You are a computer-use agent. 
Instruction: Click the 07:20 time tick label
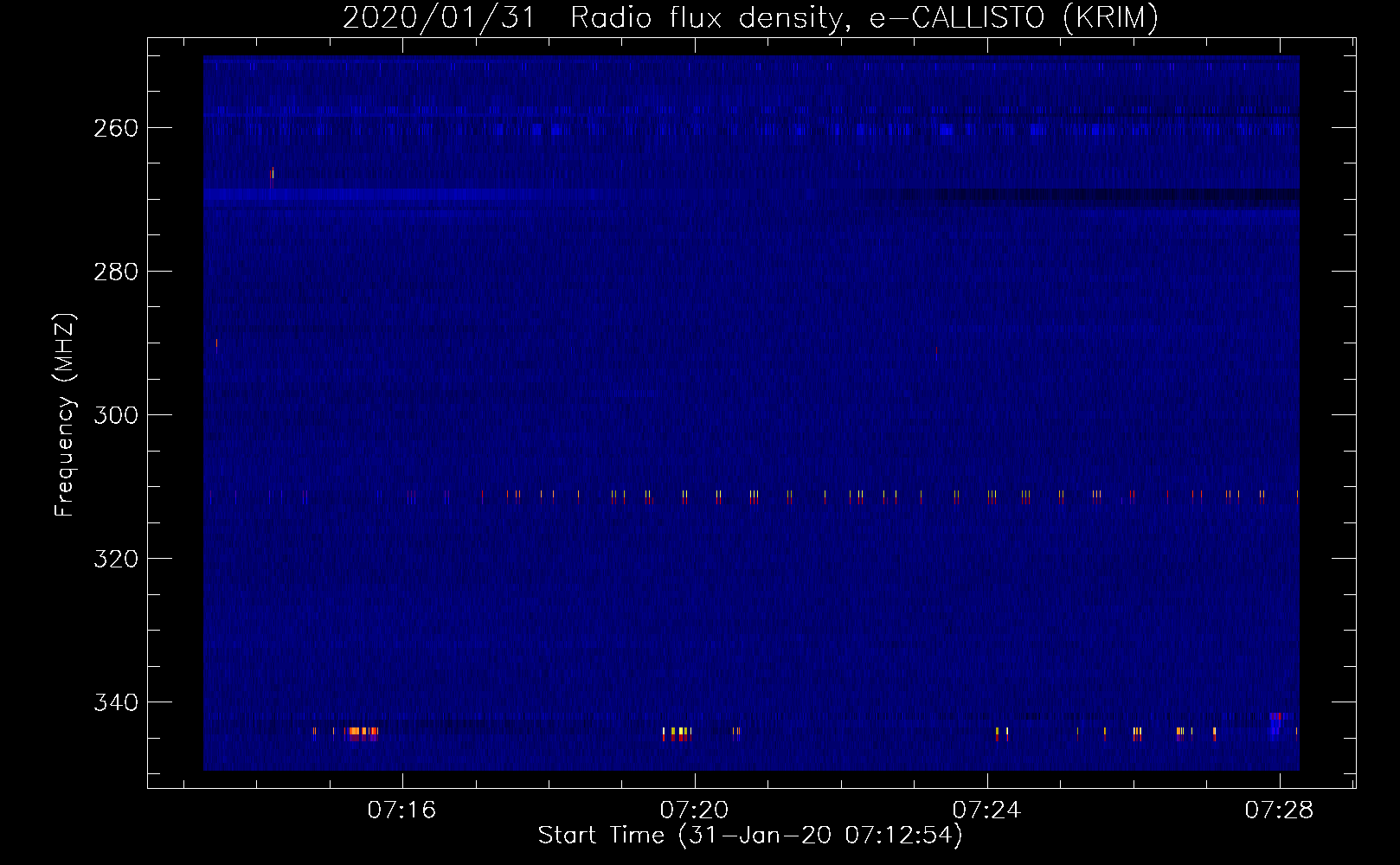pyautogui.click(x=694, y=811)
